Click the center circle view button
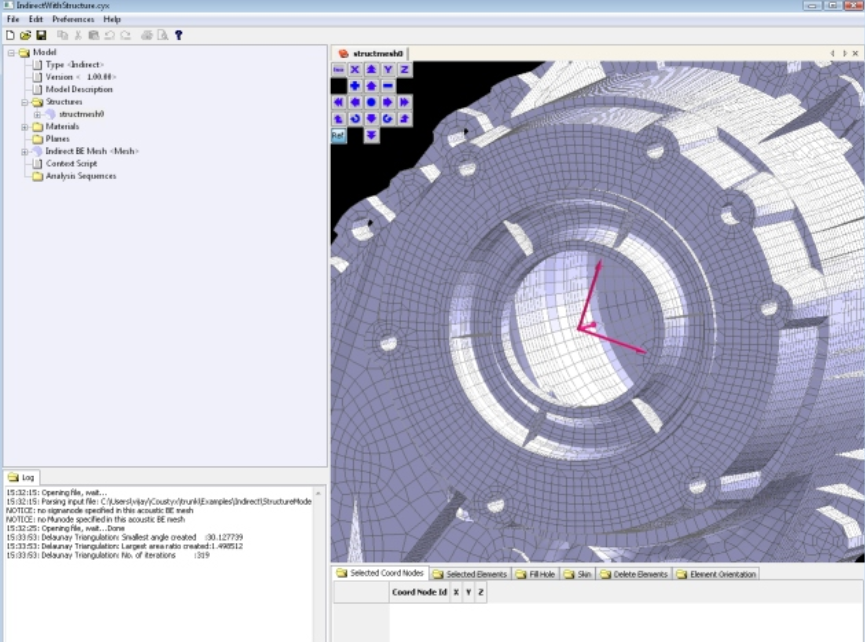Viewport: 865px width, 642px height. coord(371,103)
